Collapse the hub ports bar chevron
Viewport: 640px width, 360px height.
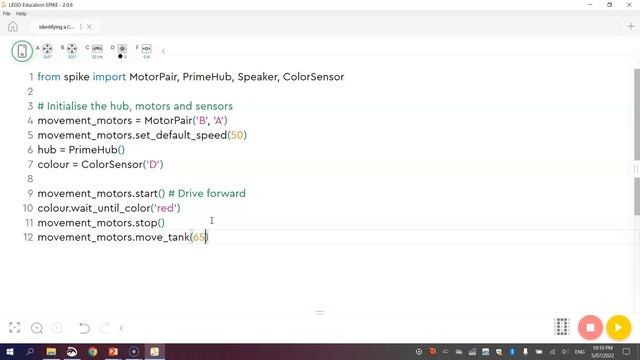tap(163, 51)
